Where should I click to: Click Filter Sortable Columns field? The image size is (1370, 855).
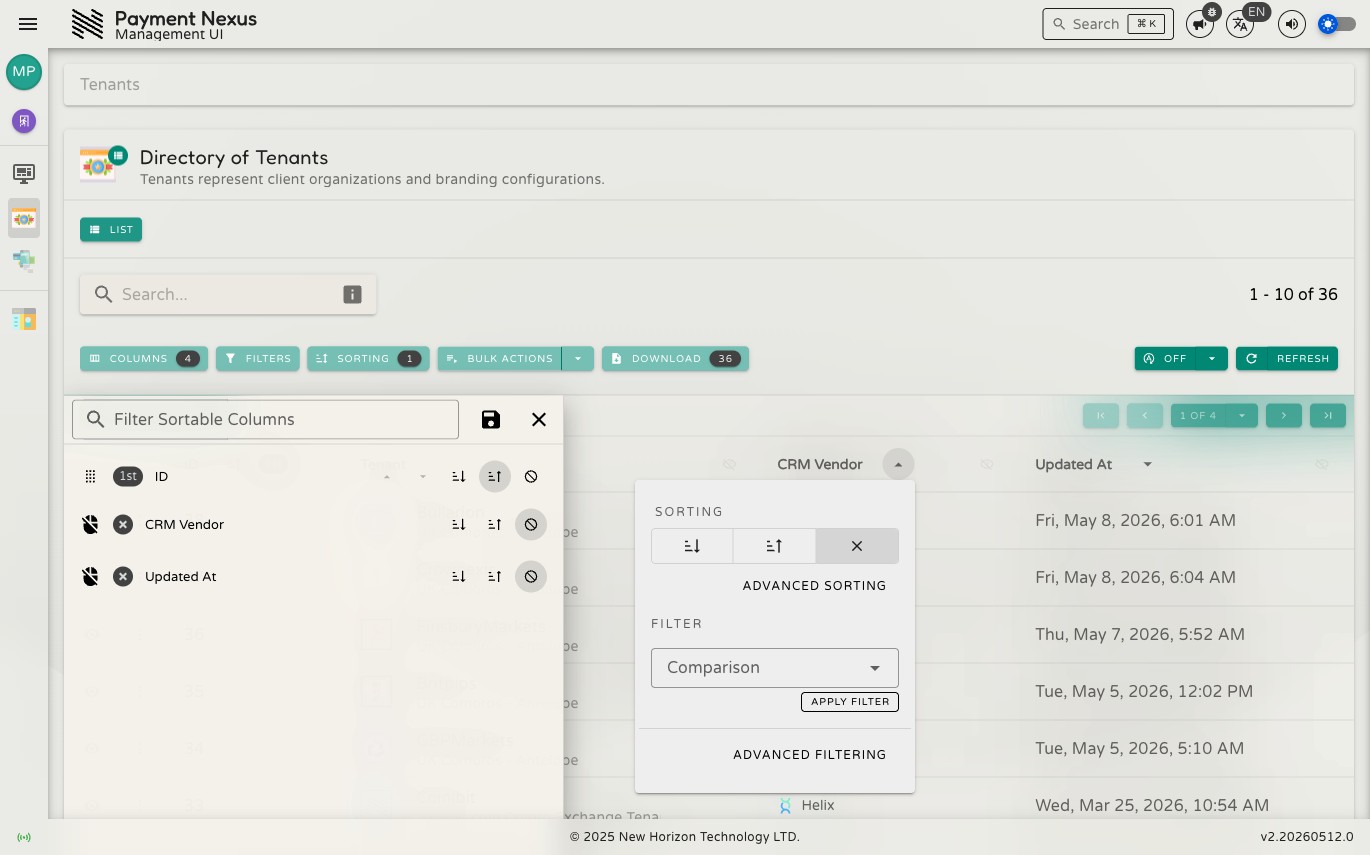(x=265, y=419)
